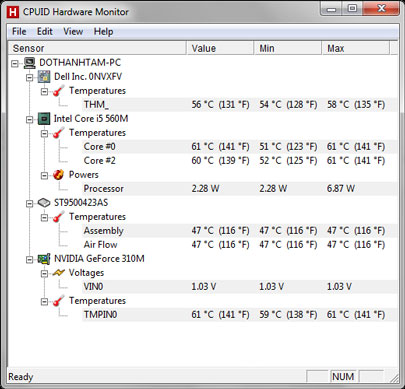Collapse Temperatures under NVIDIA GeForce 310M

click(x=44, y=301)
